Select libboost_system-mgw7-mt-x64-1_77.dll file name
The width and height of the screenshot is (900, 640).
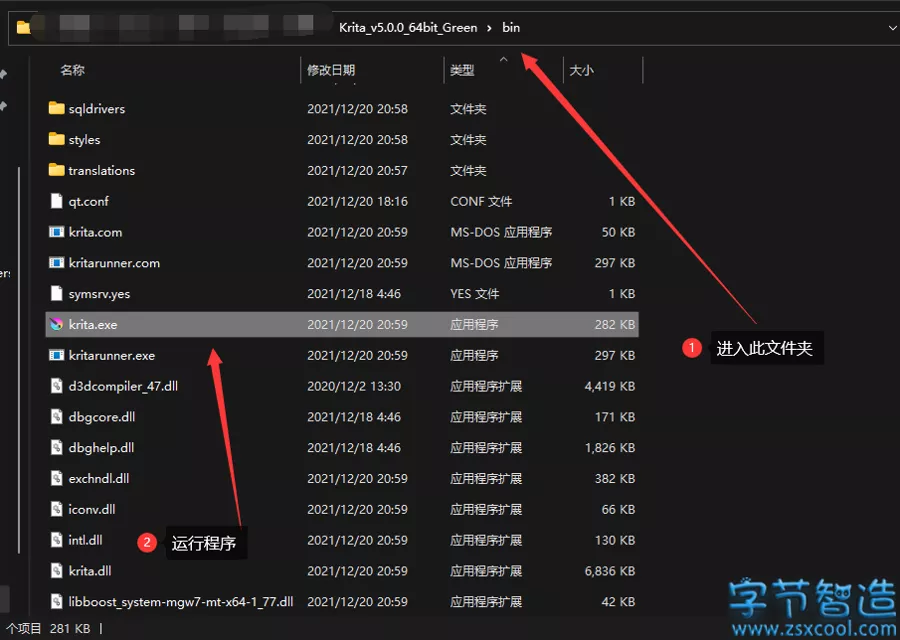click(181, 602)
